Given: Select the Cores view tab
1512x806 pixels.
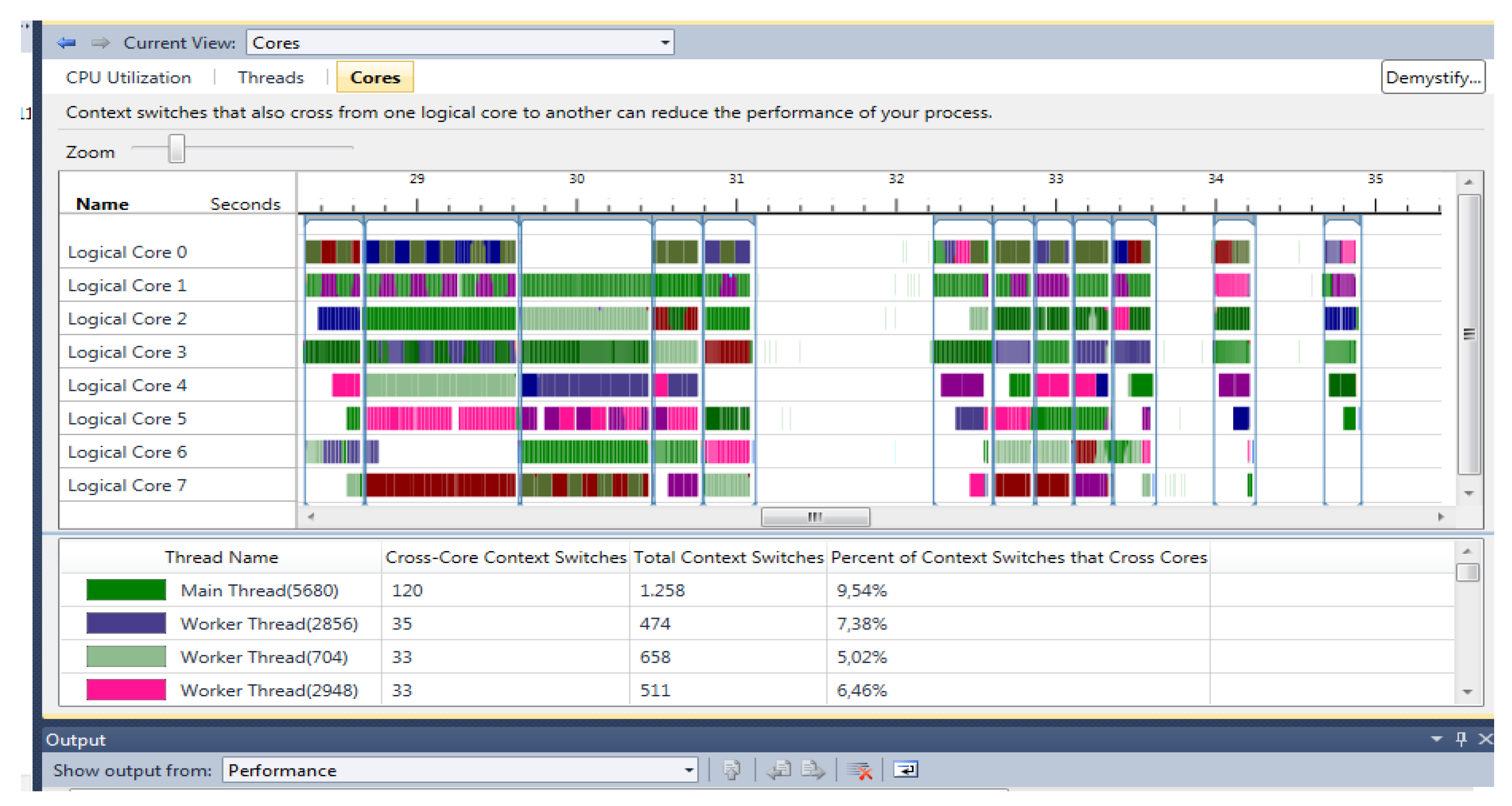Looking at the screenshot, I should pyautogui.click(x=375, y=78).
